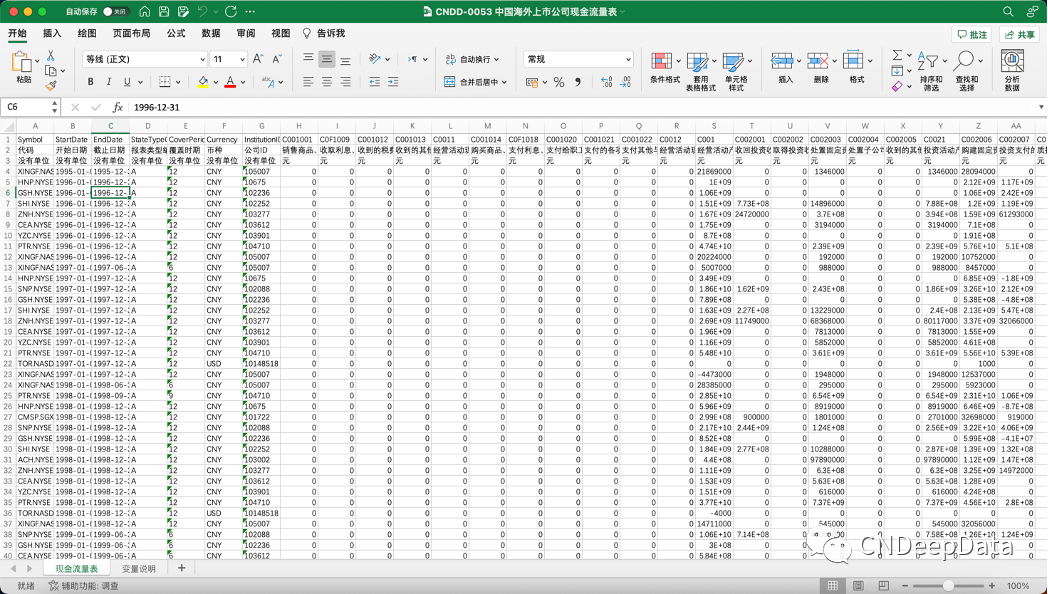Click the Decrease Font Size icon

coord(277,59)
